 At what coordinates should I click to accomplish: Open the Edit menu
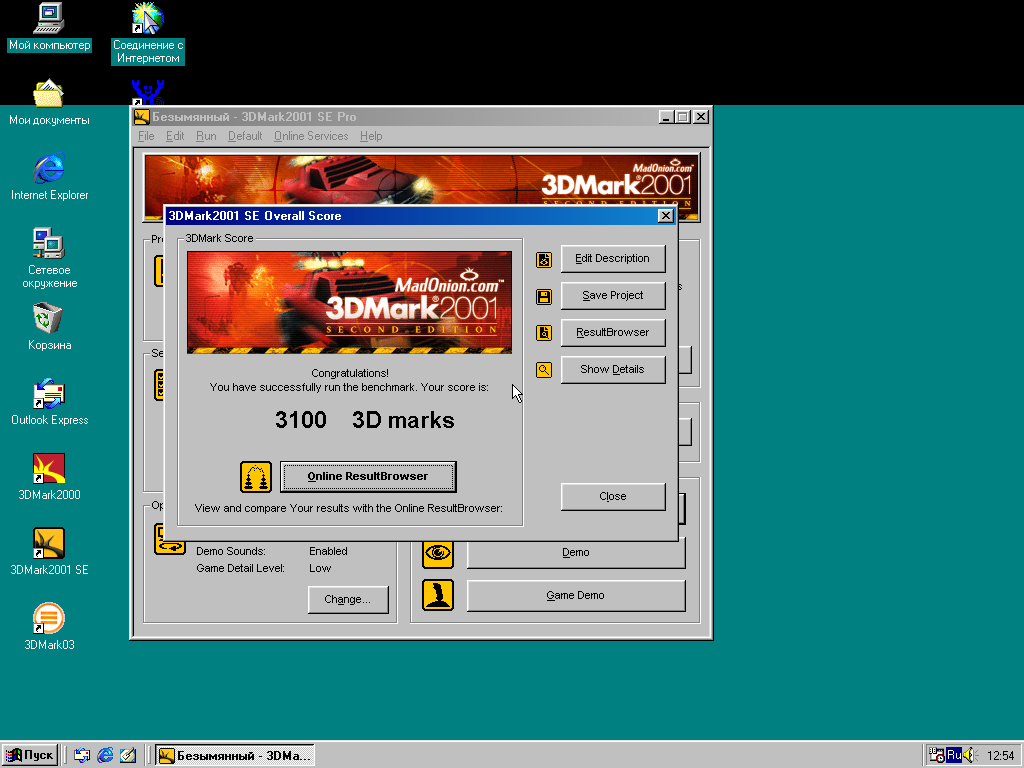pos(175,136)
